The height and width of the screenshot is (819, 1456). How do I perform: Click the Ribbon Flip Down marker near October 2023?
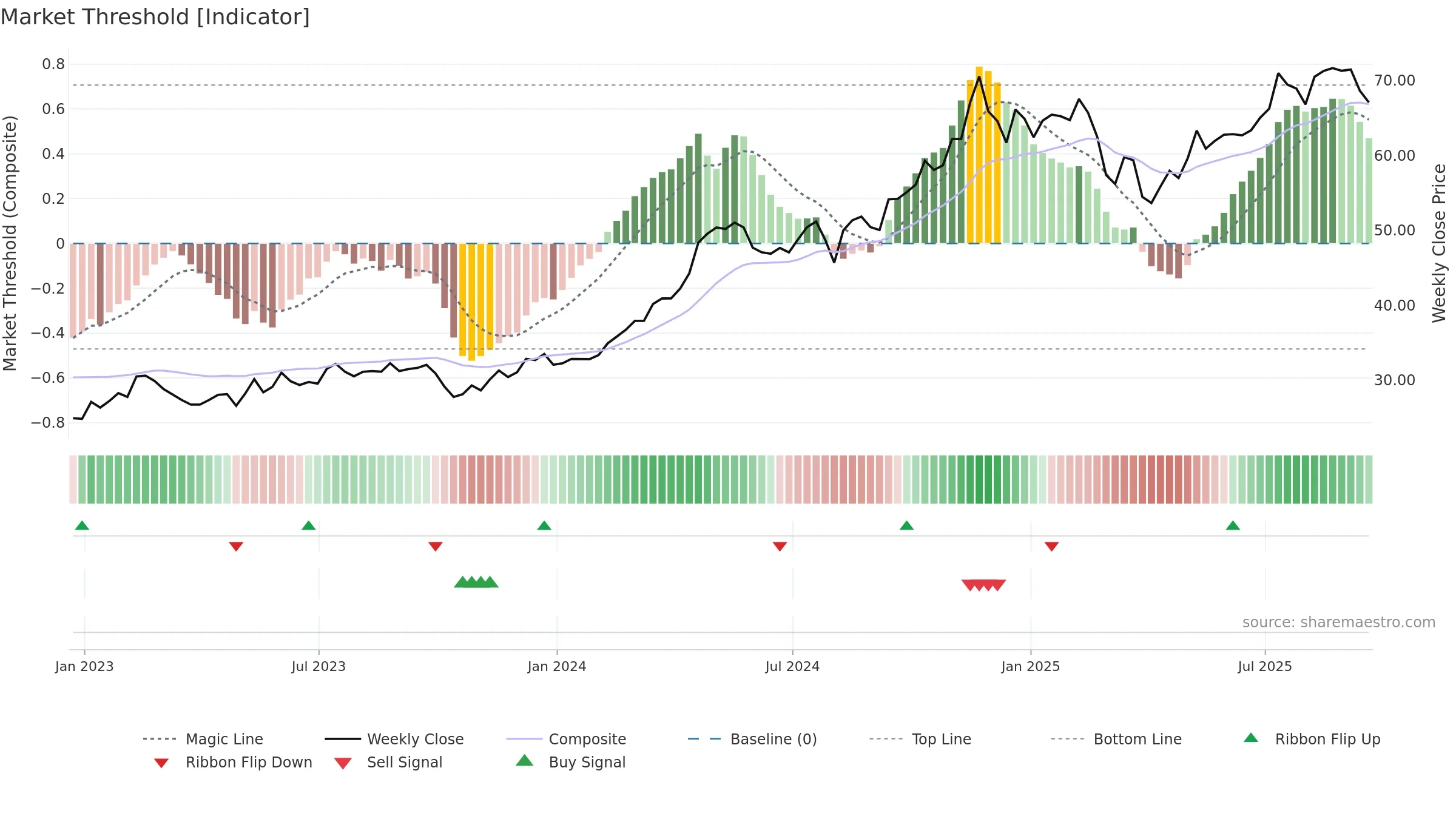[x=435, y=547]
